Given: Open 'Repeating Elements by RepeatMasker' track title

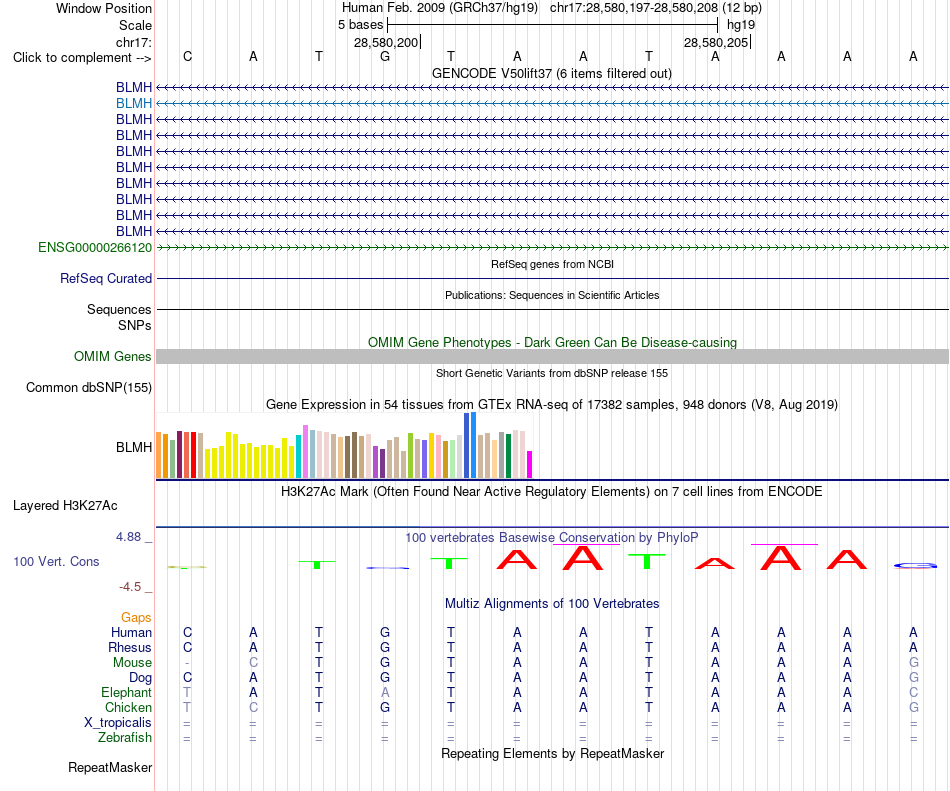Looking at the screenshot, I should 552,753.
